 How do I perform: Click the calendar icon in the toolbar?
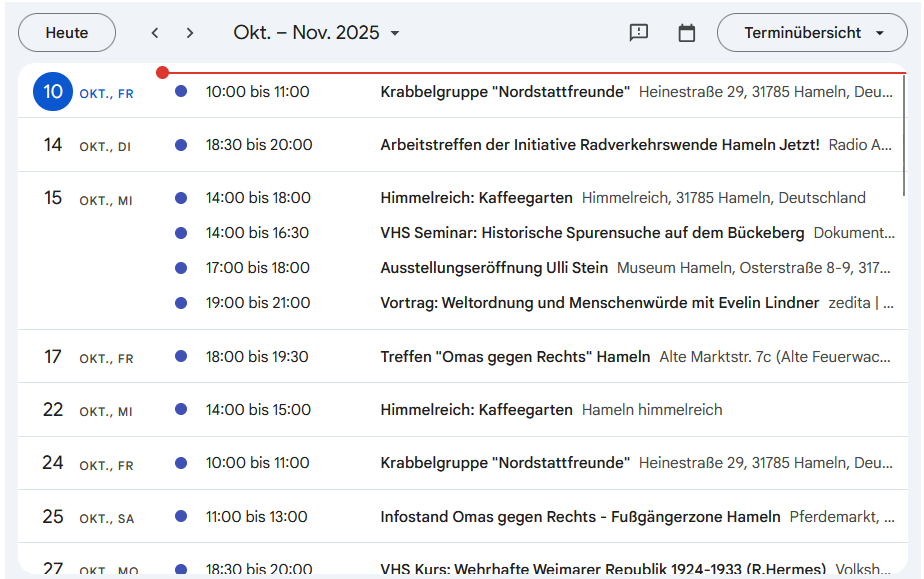[x=687, y=33]
